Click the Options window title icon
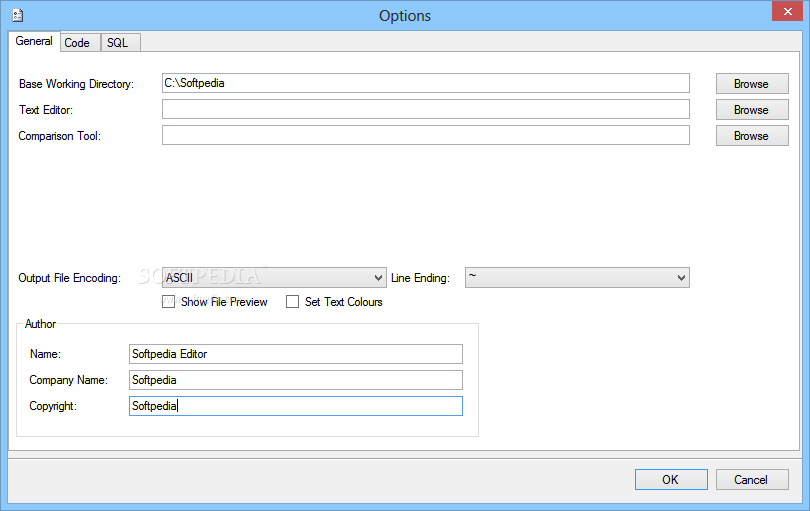This screenshot has height=511, width=810. coord(18,15)
